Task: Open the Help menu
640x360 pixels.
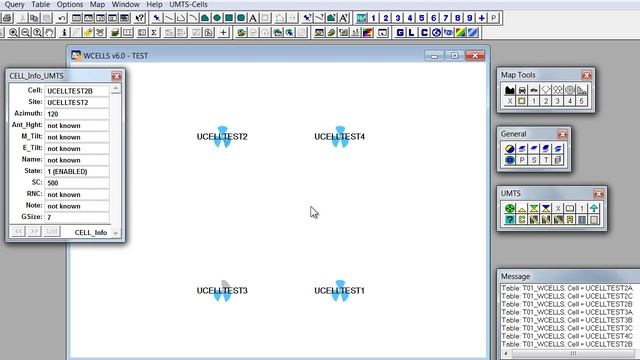Action: tap(154, 4)
